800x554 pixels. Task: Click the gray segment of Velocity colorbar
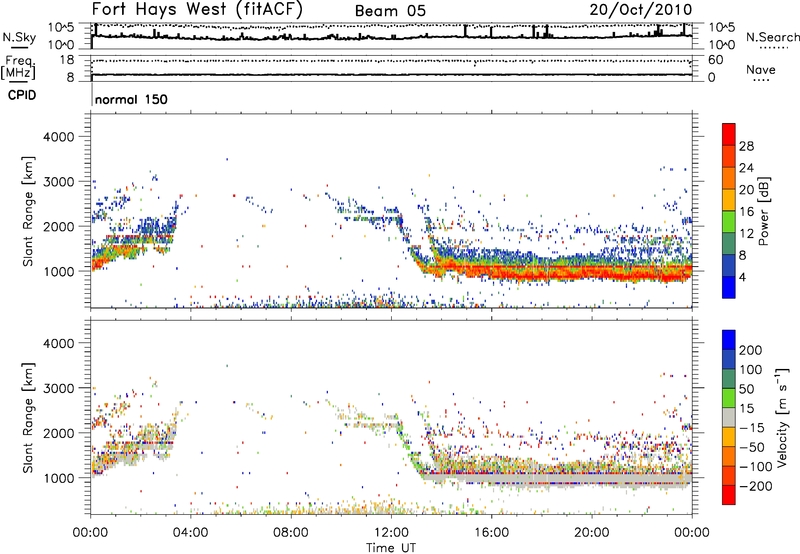pyautogui.click(x=729, y=418)
